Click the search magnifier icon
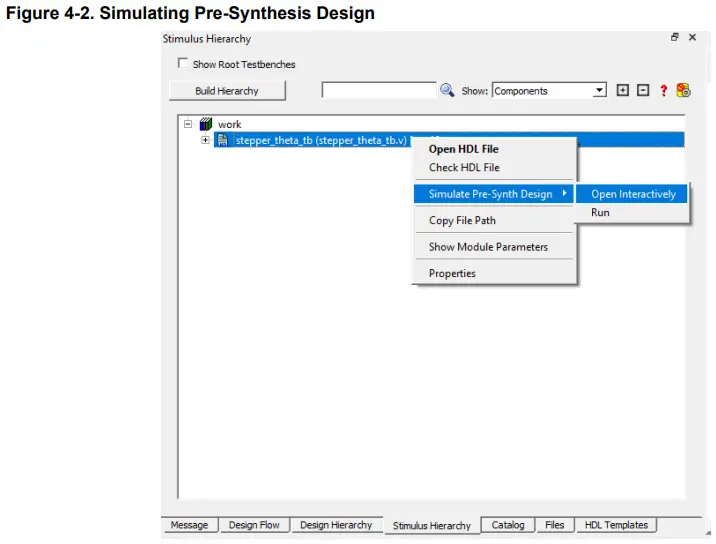 pyautogui.click(x=447, y=90)
